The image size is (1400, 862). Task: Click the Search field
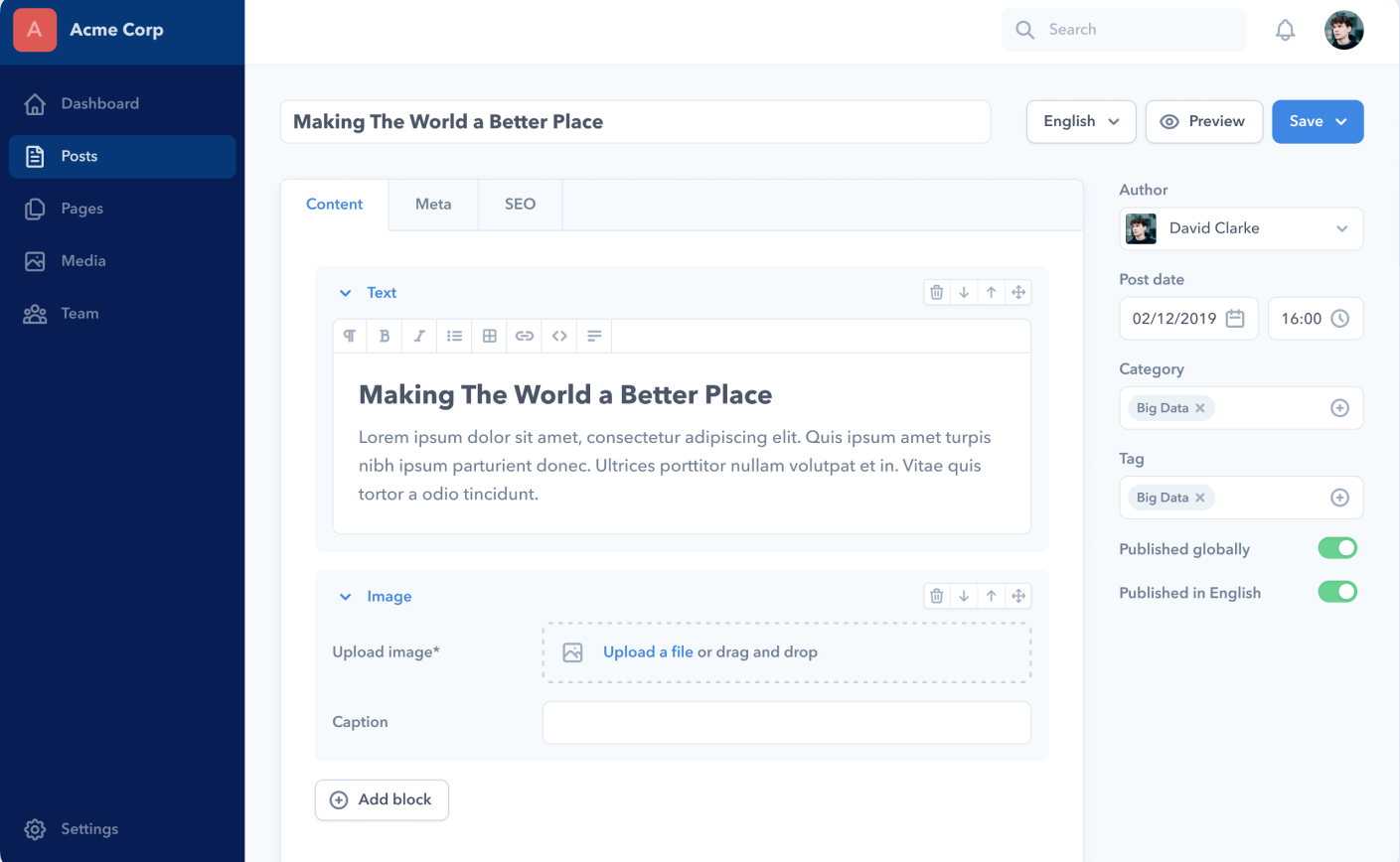point(1123,30)
